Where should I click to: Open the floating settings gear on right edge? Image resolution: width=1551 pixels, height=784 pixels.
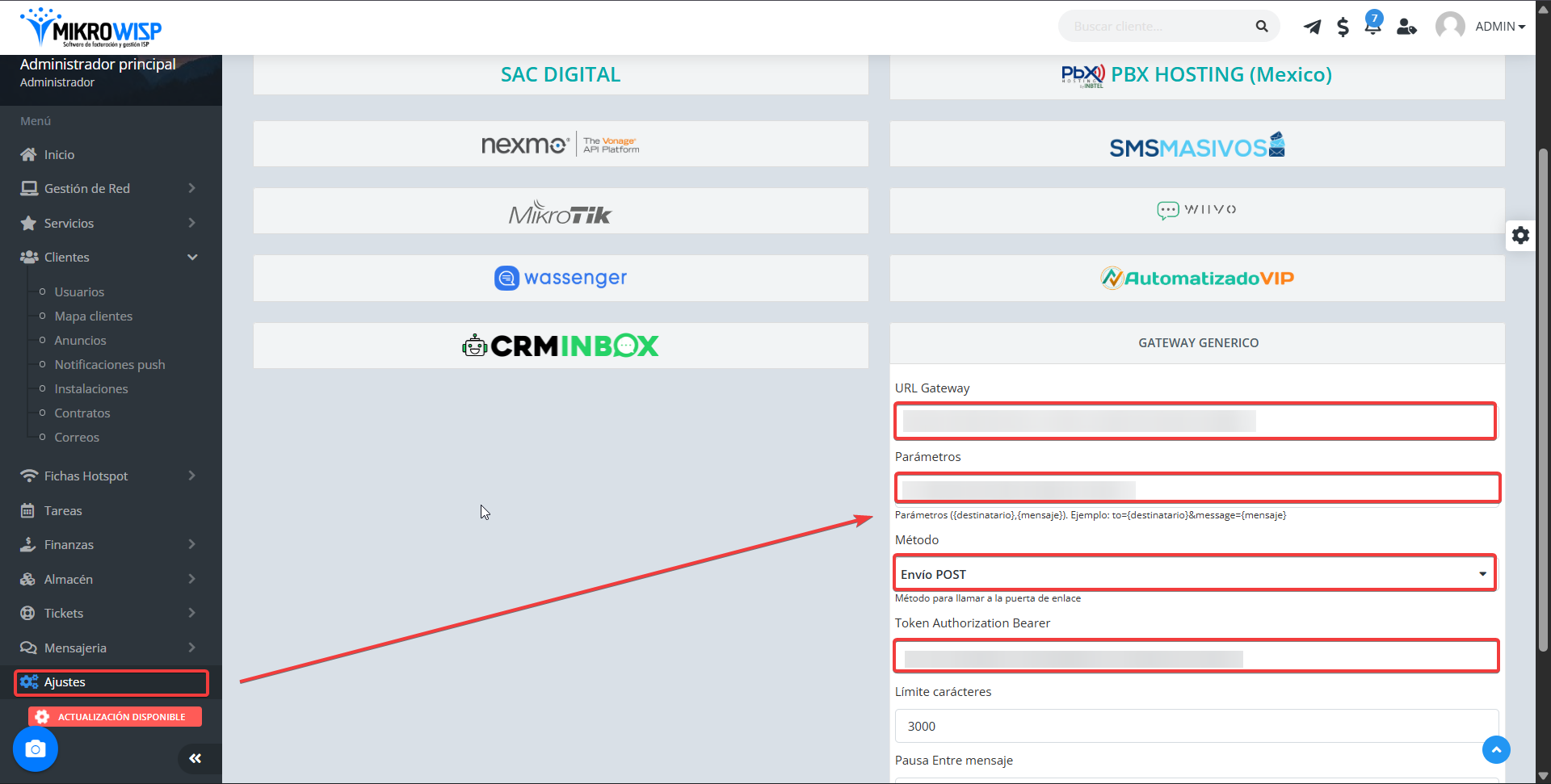(1520, 235)
